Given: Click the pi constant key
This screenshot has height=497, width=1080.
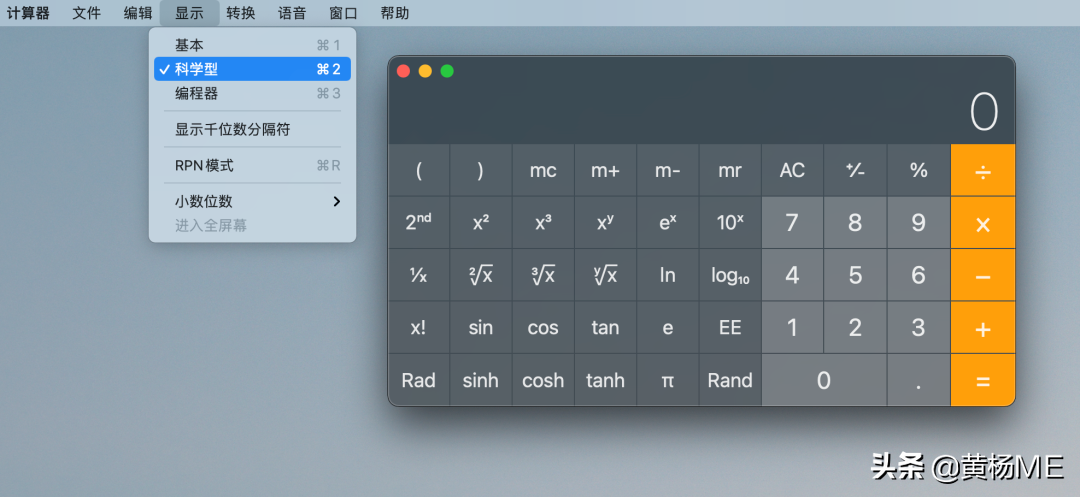Looking at the screenshot, I should [x=667, y=380].
